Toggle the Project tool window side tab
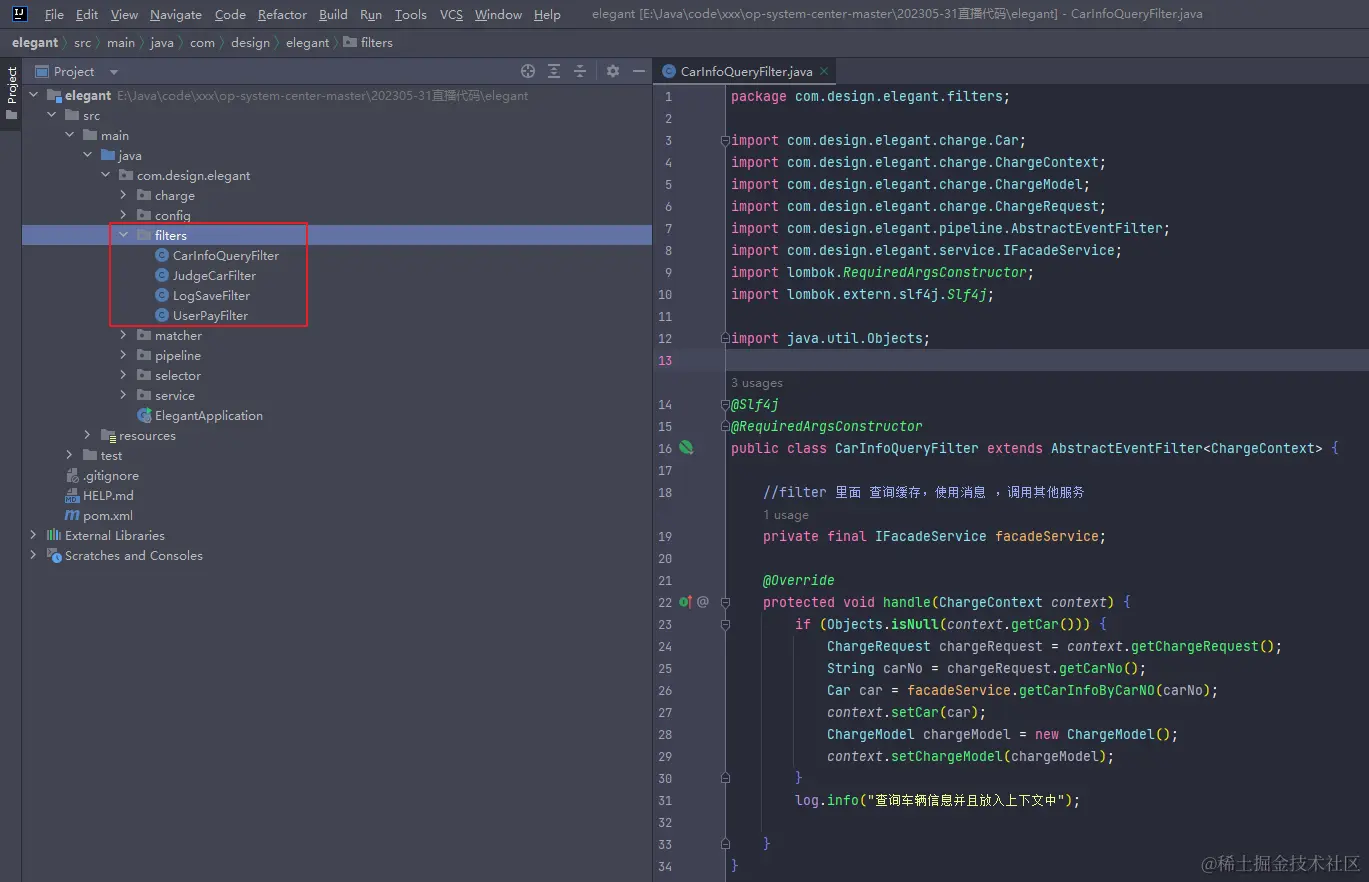This screenshot has width=1369, height=882. pyautogui.click(x=11, y=93)
